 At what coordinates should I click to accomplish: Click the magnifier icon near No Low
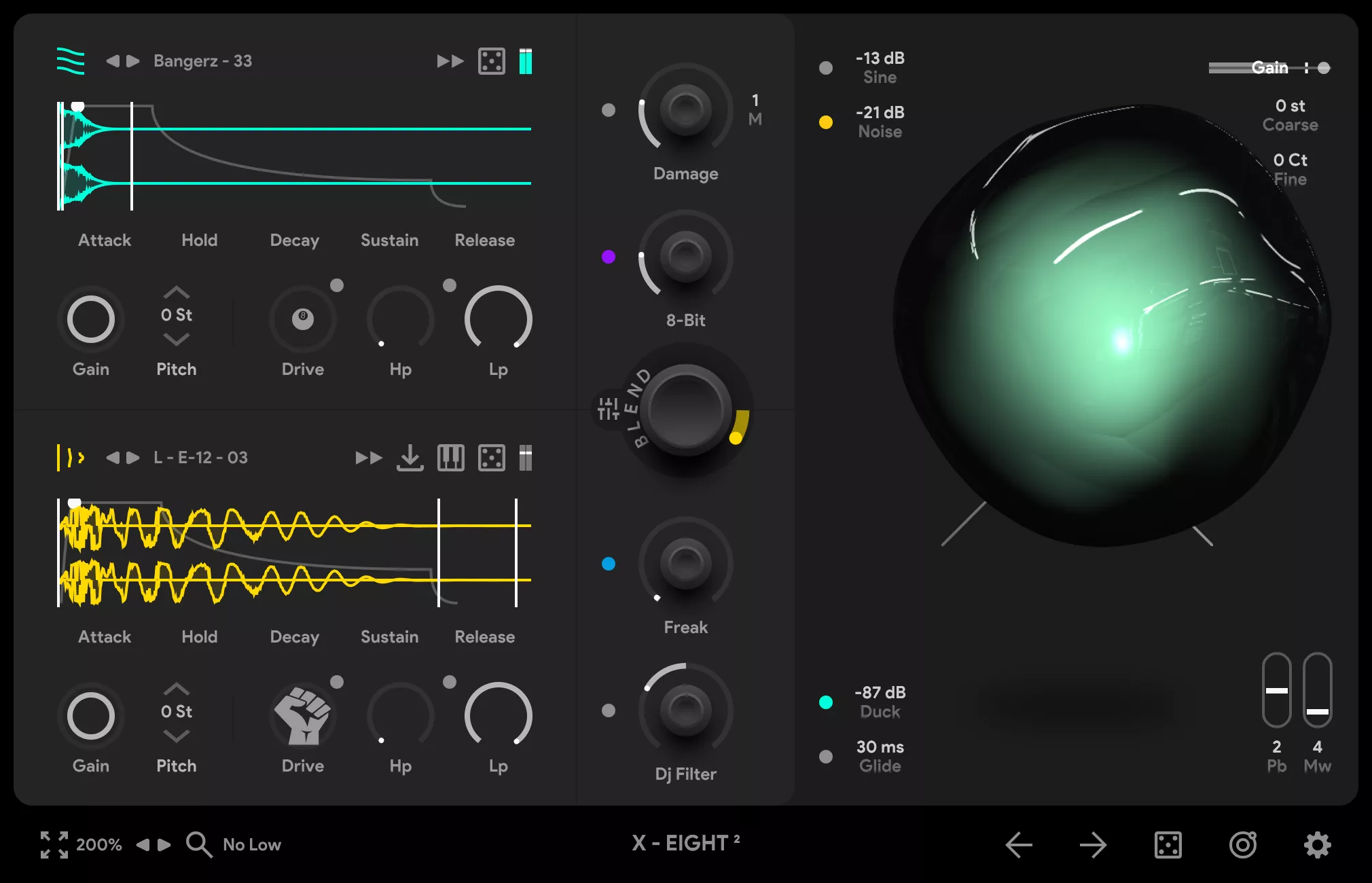pyautogui.click(x=198, y=844)
